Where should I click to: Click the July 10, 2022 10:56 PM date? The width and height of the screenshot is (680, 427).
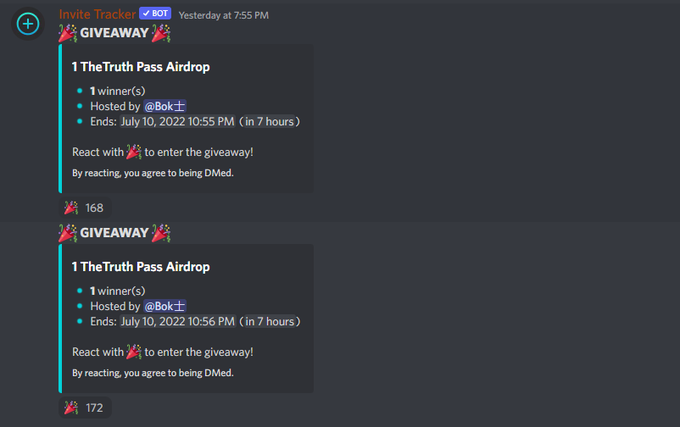point(178,321)
